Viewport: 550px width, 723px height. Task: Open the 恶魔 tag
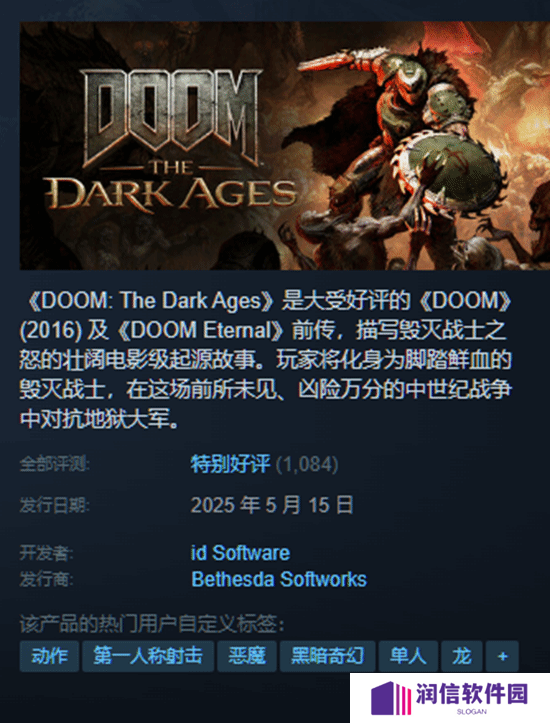coord(247,656)
